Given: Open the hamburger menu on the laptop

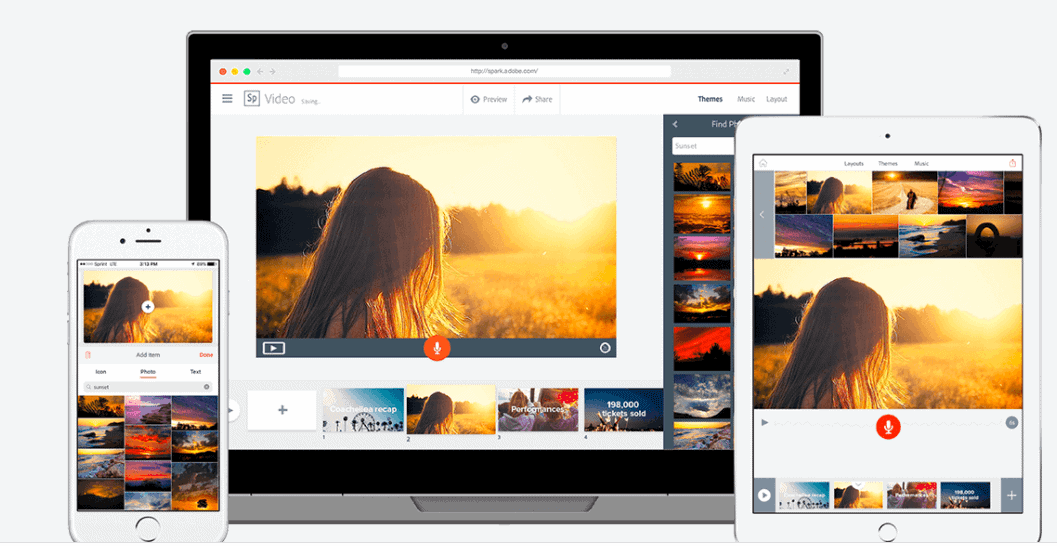Looking at the screenshot, I should coord(227,98).
